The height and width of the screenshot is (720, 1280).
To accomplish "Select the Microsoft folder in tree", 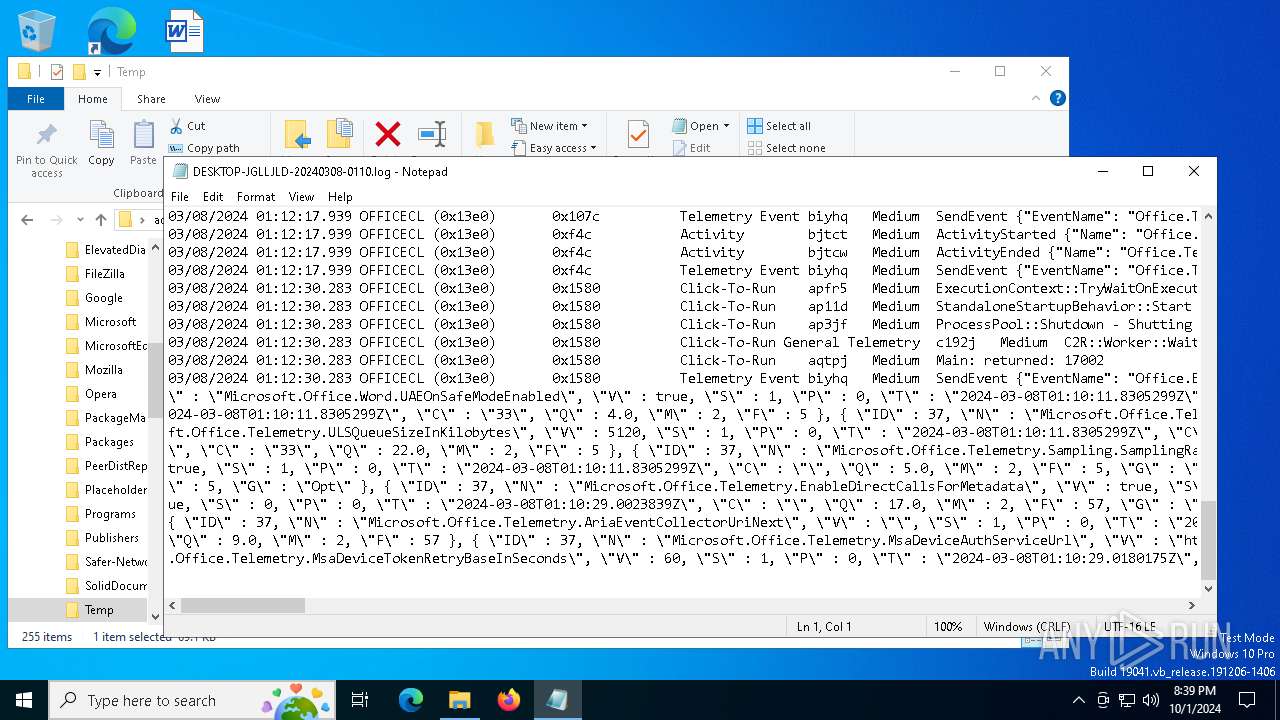I will coord(110,321).
